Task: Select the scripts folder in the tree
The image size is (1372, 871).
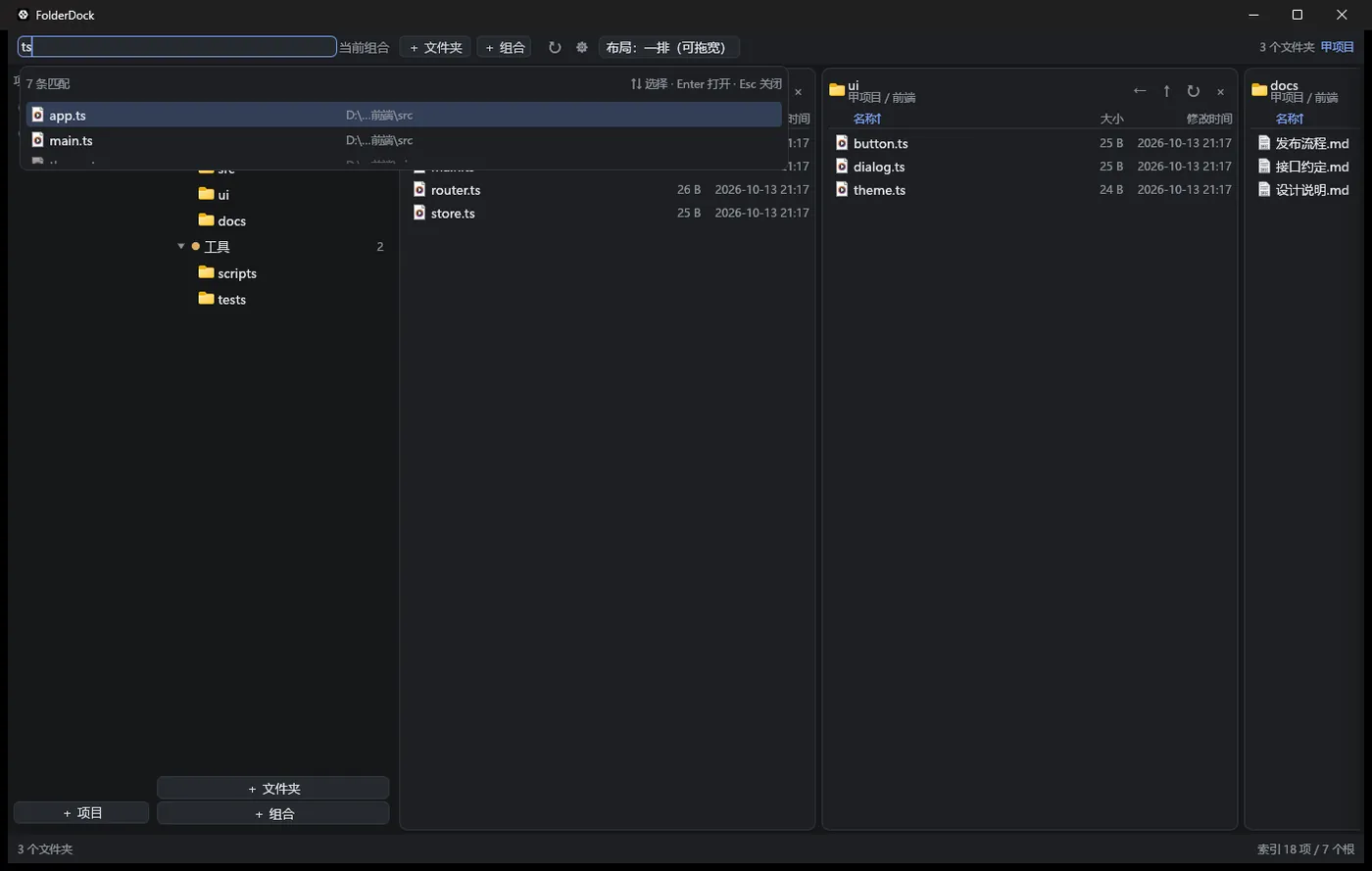Action: click(237, 273)
